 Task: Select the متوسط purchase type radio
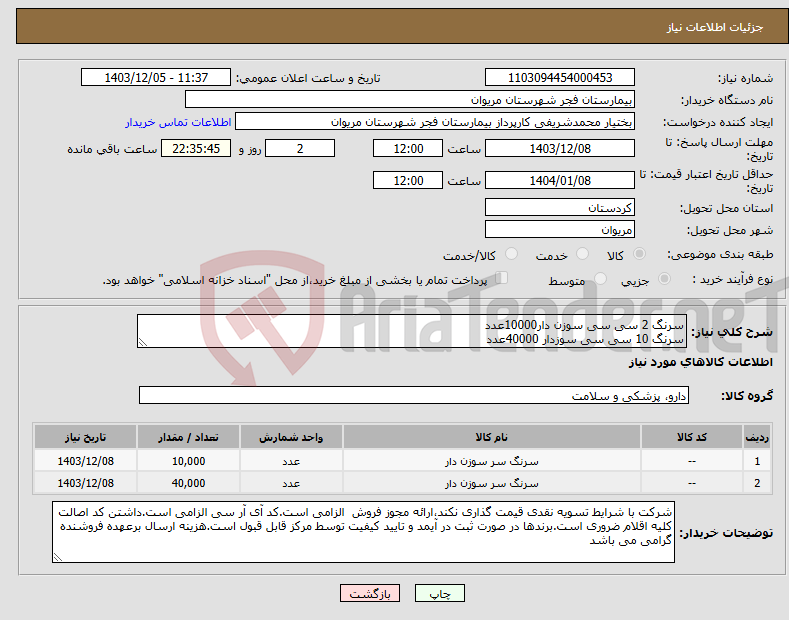pos(600,279)
